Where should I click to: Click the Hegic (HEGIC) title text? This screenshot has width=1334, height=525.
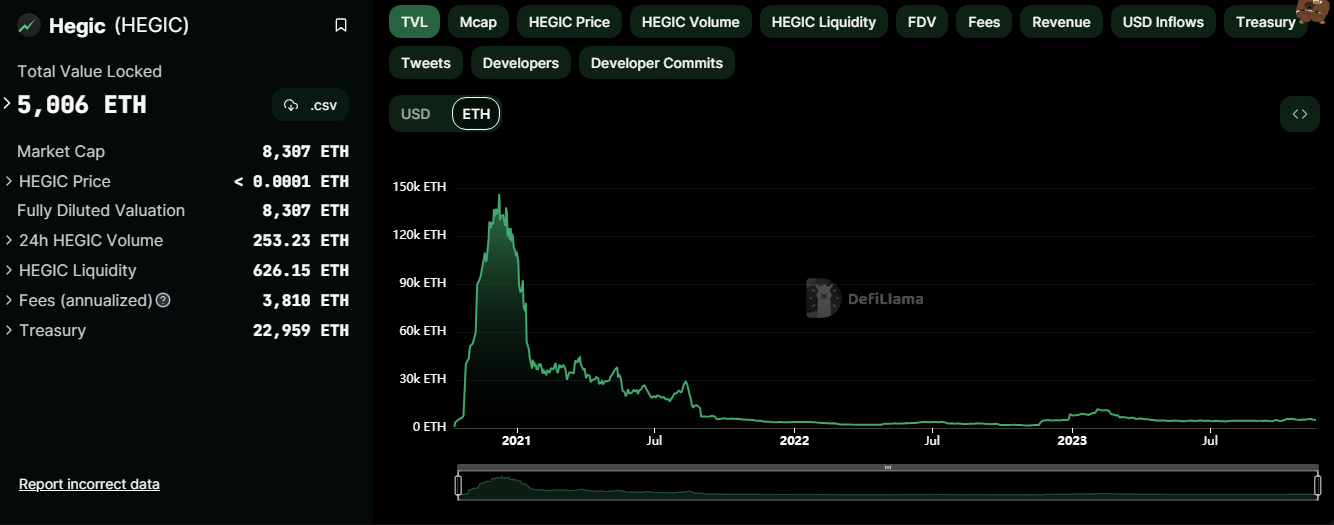click(x=119, y=26)
